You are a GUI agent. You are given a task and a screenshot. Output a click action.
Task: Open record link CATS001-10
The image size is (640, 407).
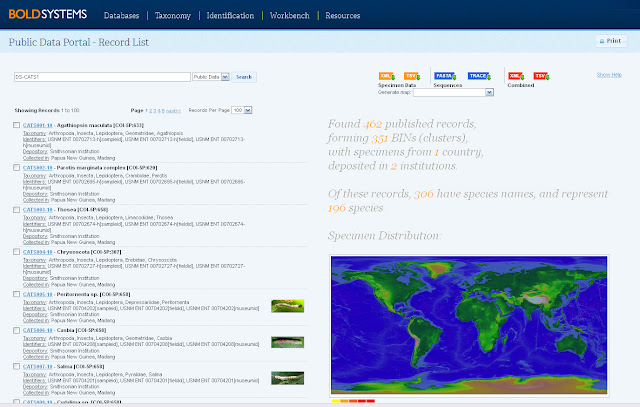(x=38, y=125)
